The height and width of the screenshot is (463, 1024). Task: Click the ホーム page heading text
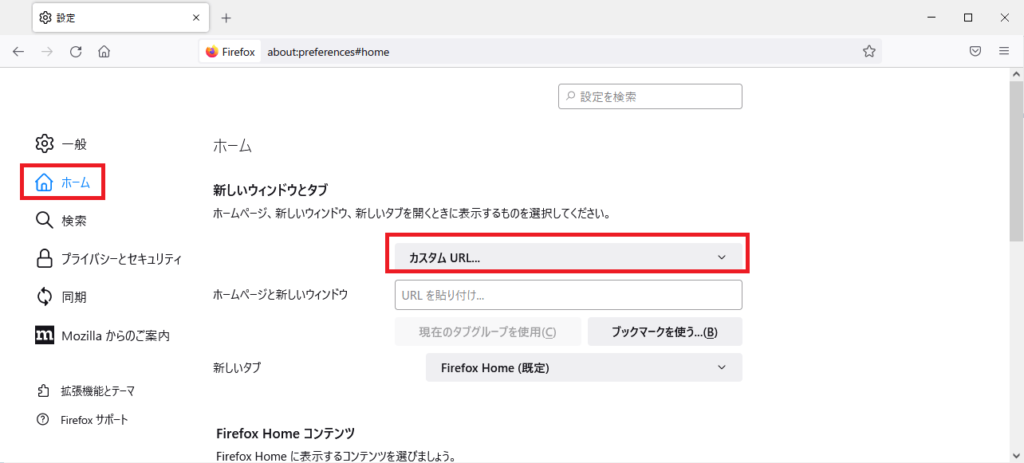pos(232,146)
